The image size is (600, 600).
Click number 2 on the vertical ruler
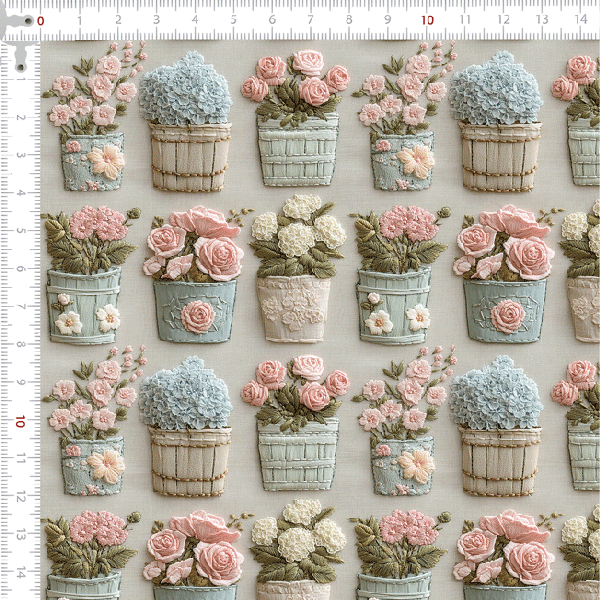(20, 117)
